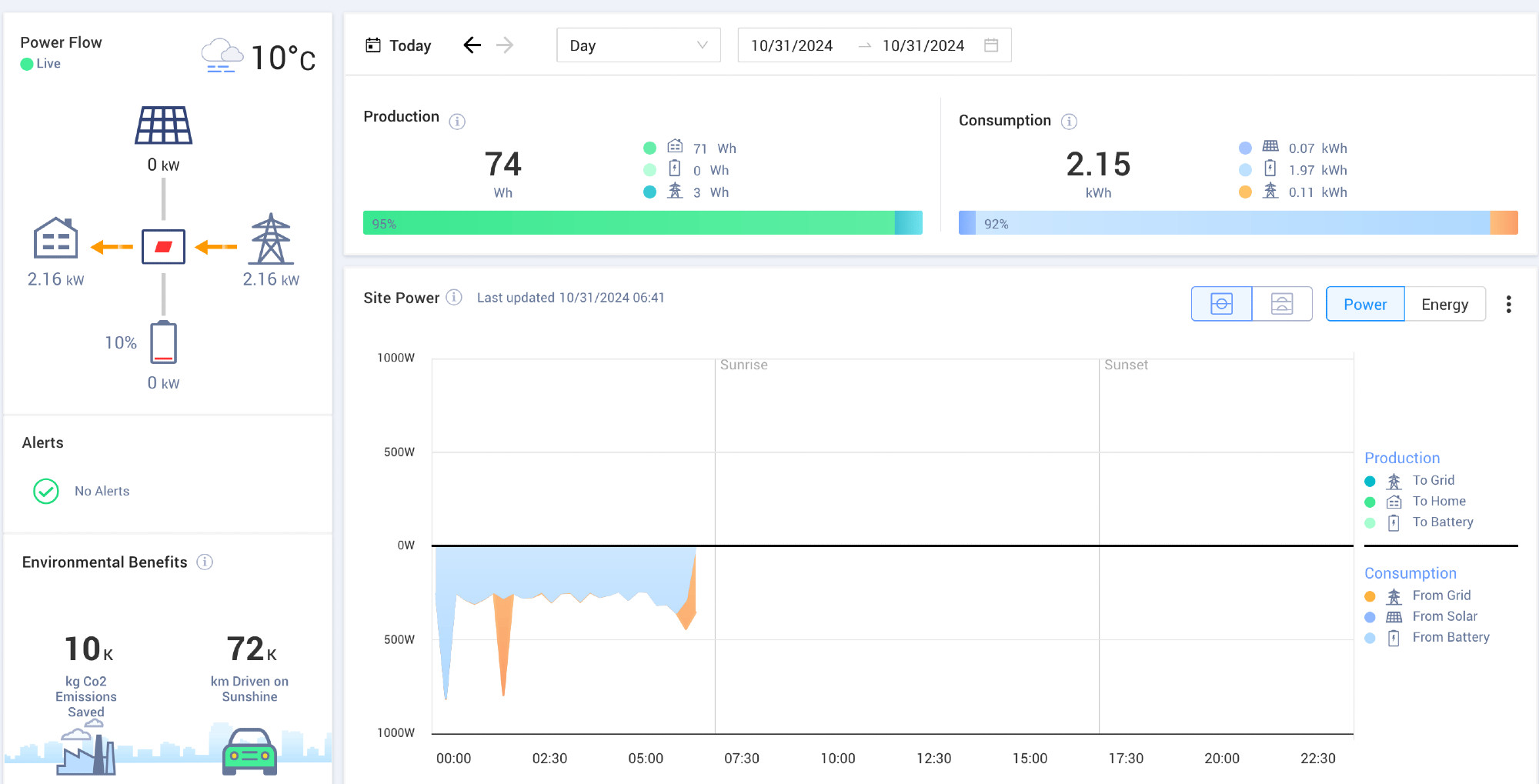The width and height of the screenshot is (1539, 784).
Task: Click the grid 2.16 kW reading
Action: (x=271, y=279)
